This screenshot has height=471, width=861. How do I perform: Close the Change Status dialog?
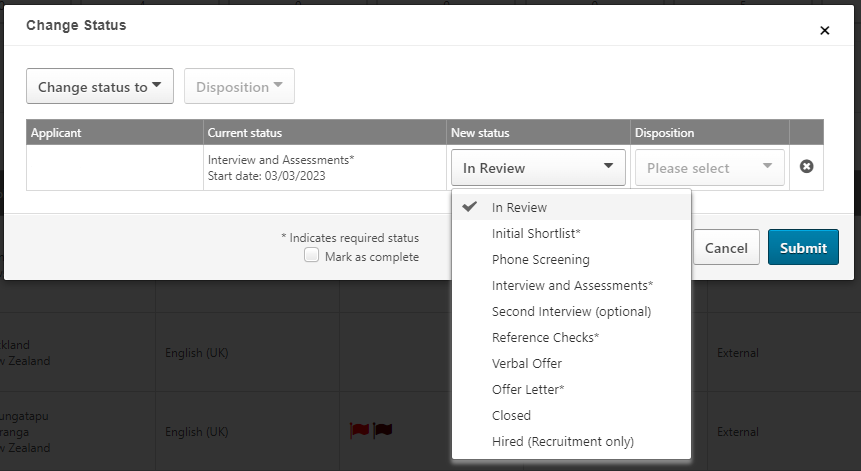pos(824,31)
